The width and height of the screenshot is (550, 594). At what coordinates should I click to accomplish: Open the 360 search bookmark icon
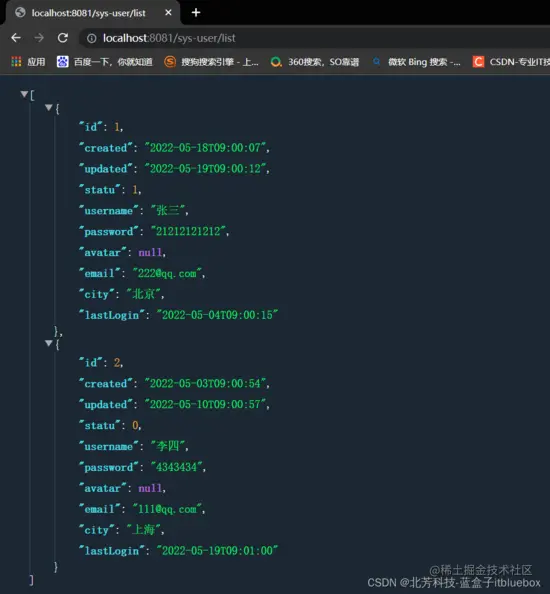pos(276,61)
